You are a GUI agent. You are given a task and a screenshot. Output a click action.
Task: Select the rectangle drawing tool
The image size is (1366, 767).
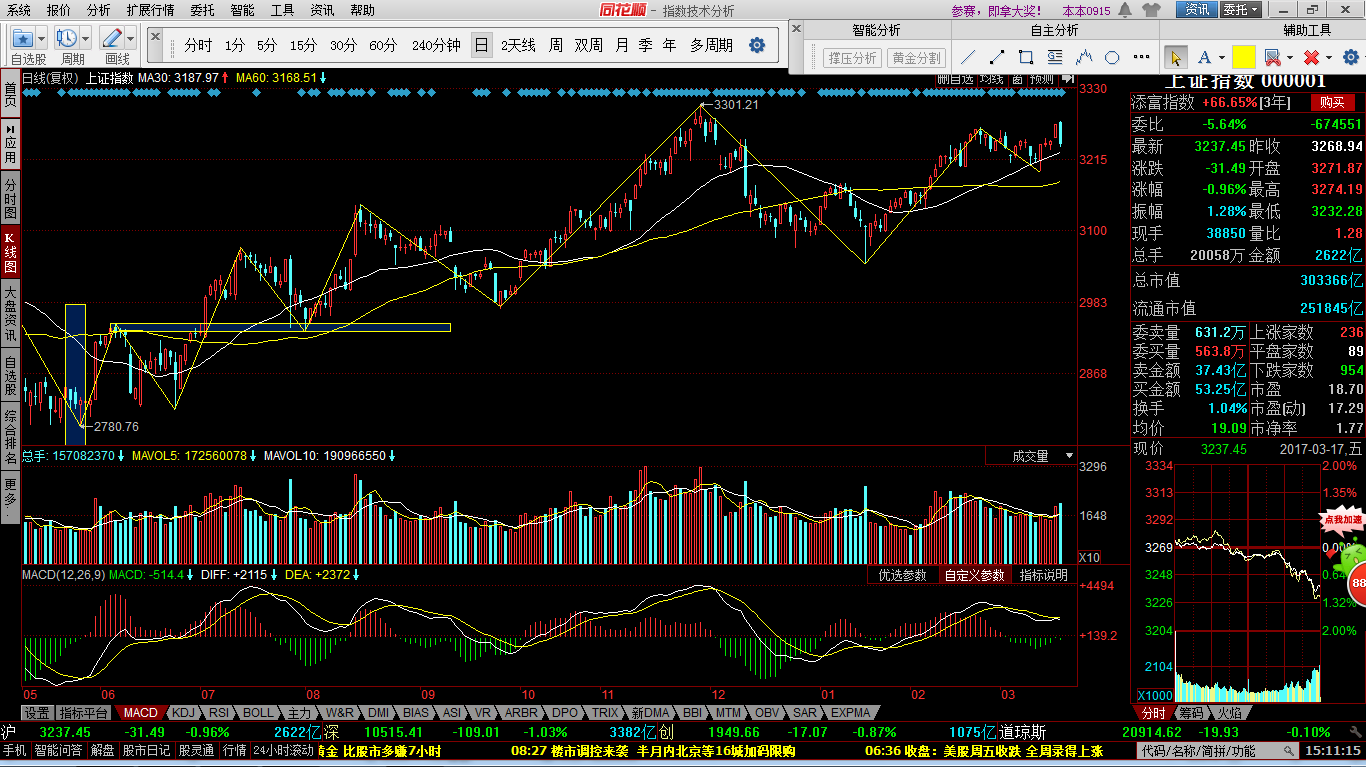[1027, 57]
